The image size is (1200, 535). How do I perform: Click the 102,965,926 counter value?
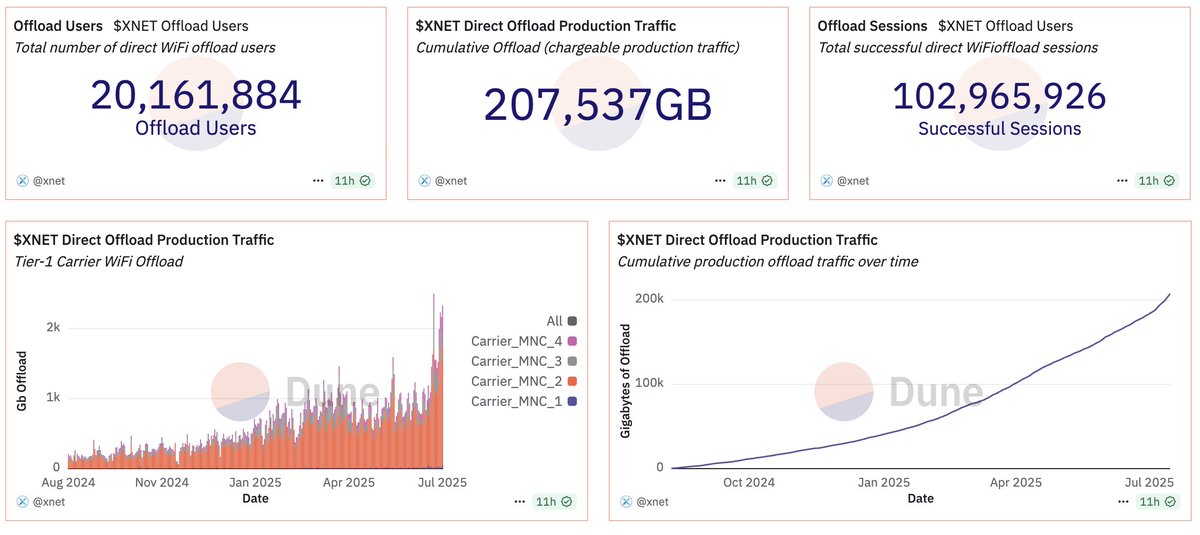1000,95
